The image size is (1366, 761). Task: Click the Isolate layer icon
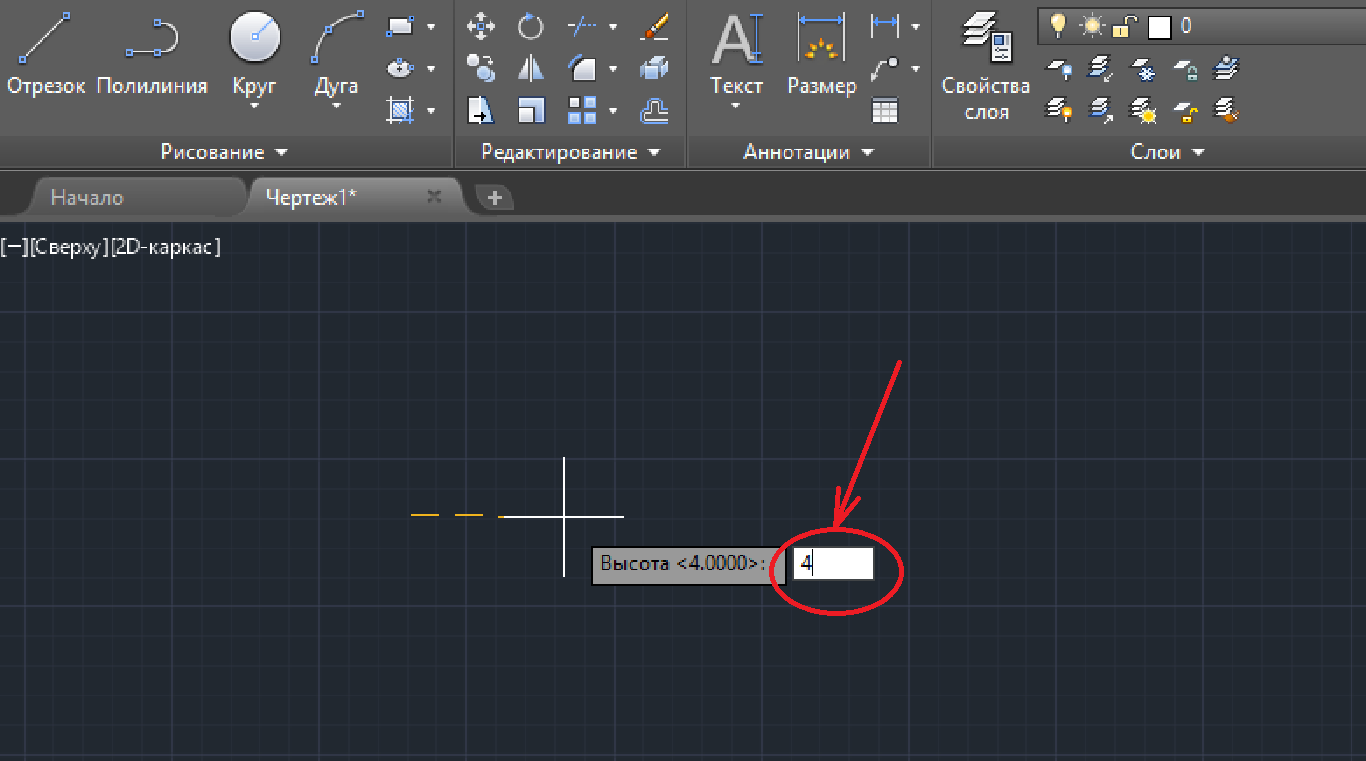1101,68
